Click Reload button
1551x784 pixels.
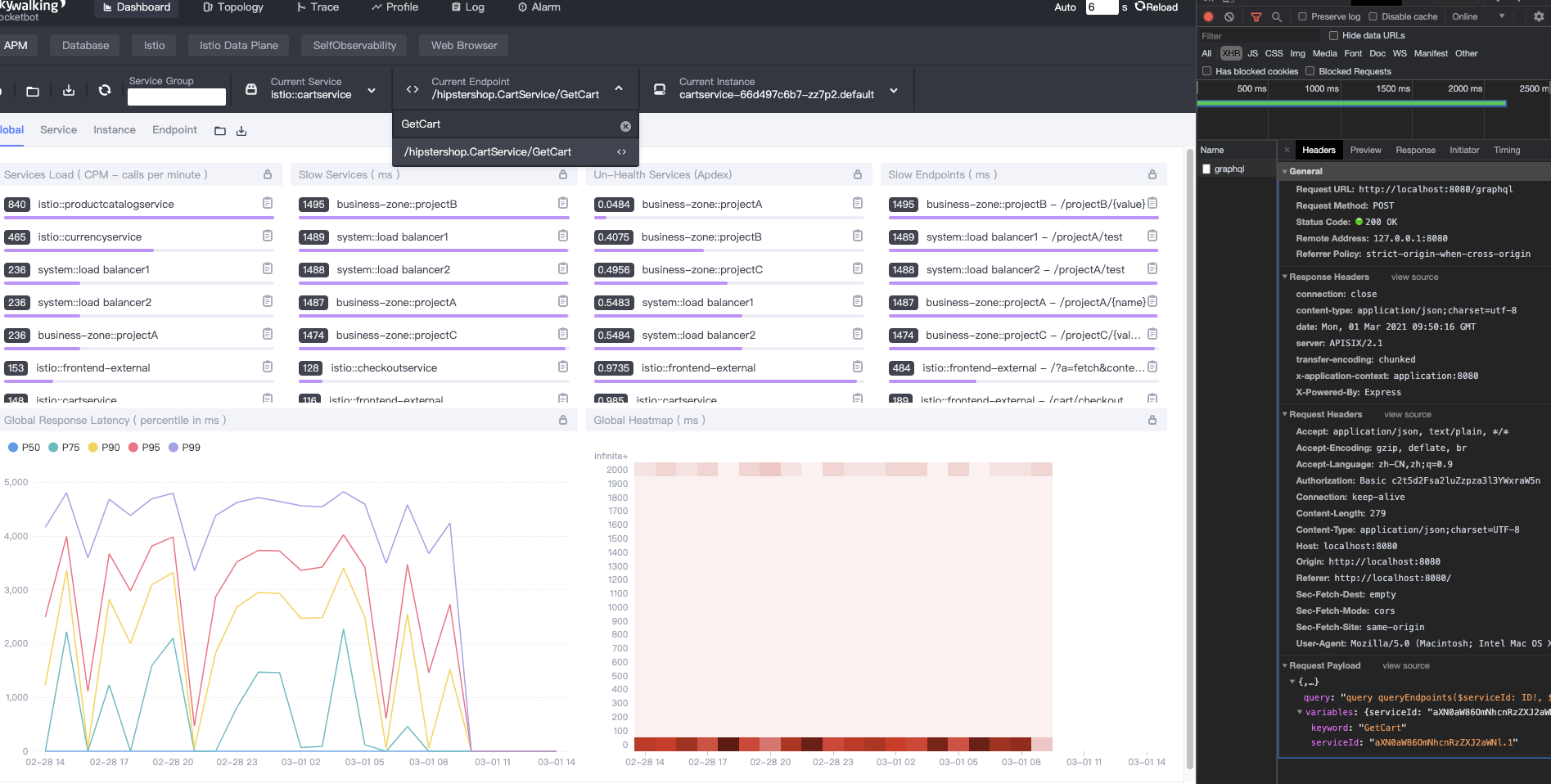point(1156,7)
